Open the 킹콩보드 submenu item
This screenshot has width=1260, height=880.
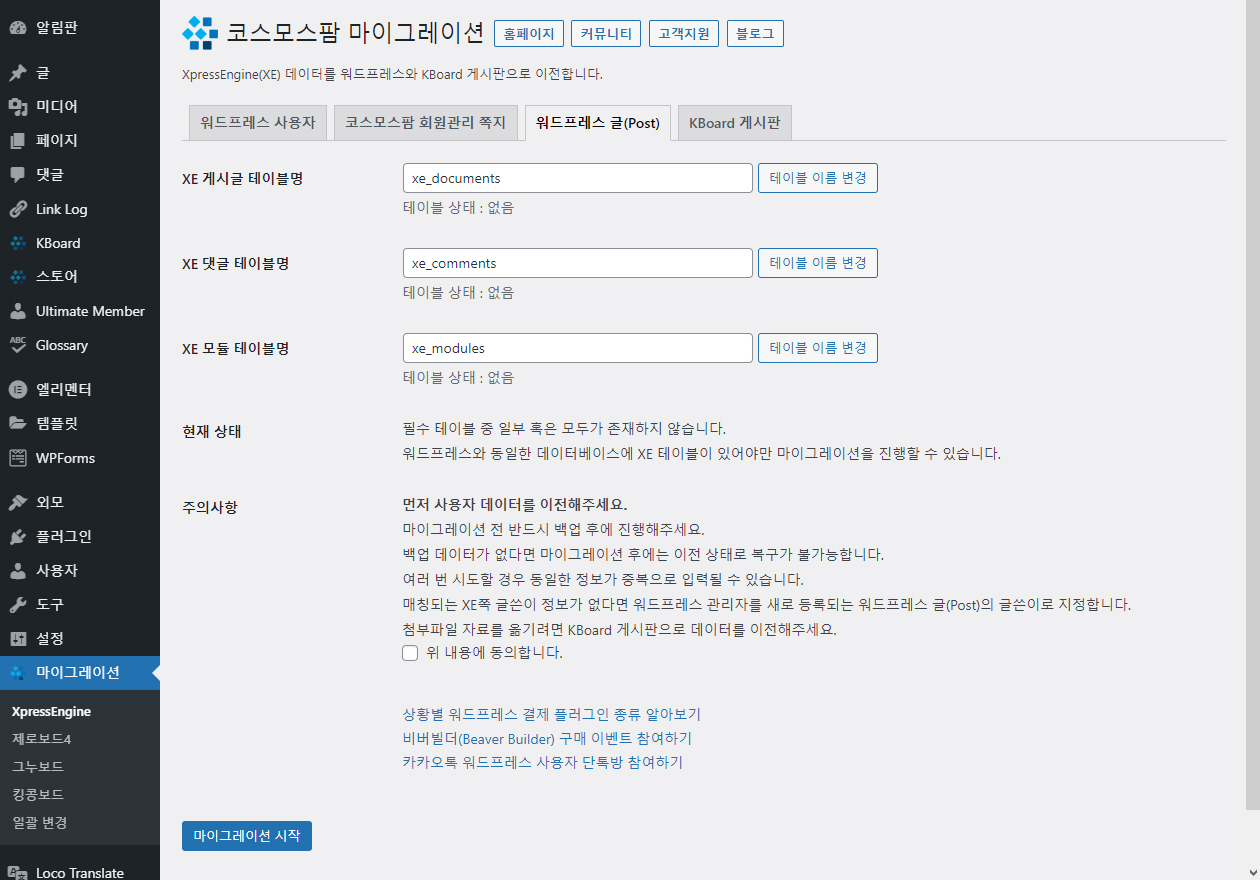tap(38, 795)
